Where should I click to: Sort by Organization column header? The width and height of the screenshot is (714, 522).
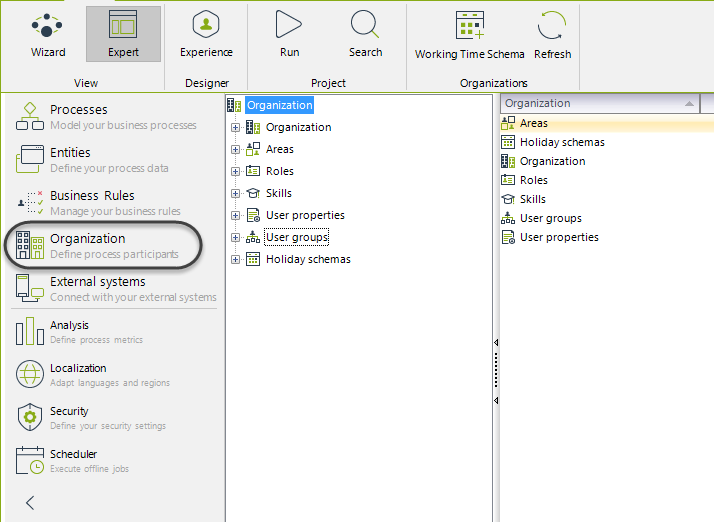click(x=600, y=103)
